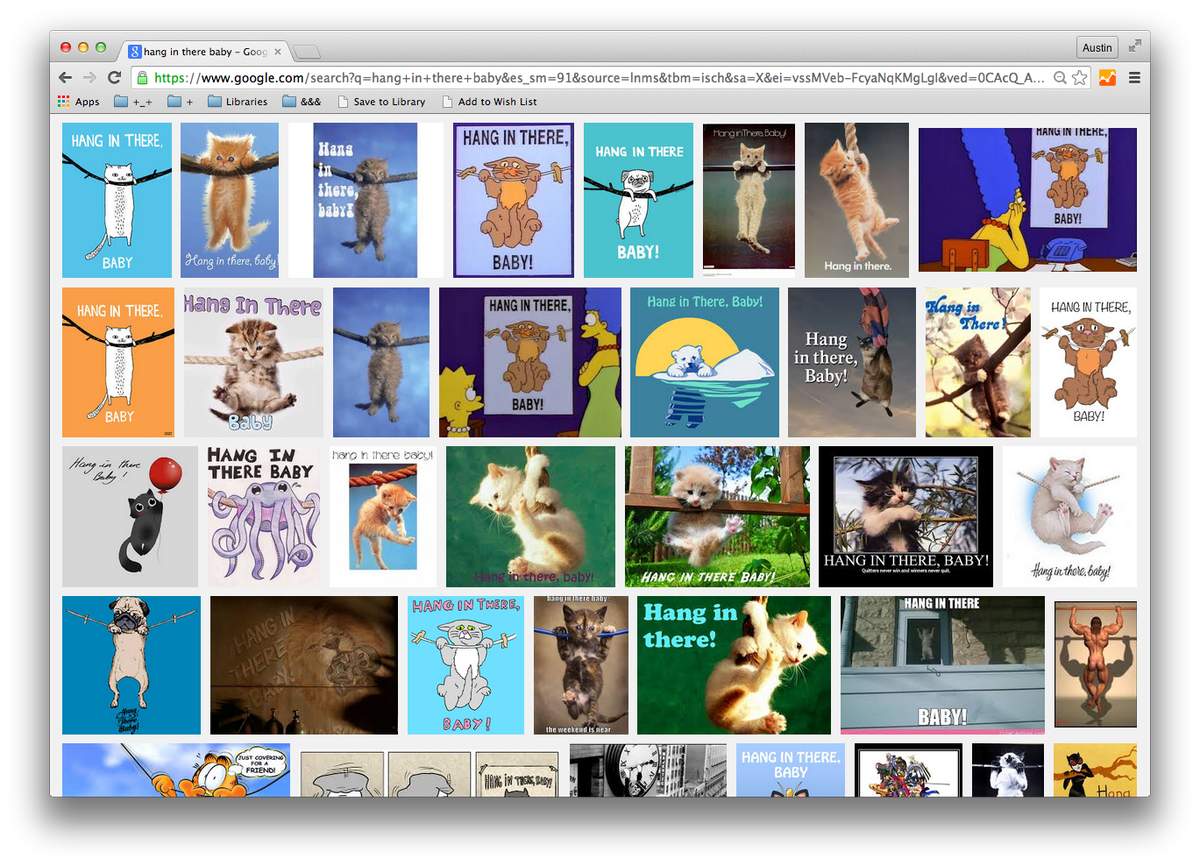Click the Austin profile button

(1097, 47)
